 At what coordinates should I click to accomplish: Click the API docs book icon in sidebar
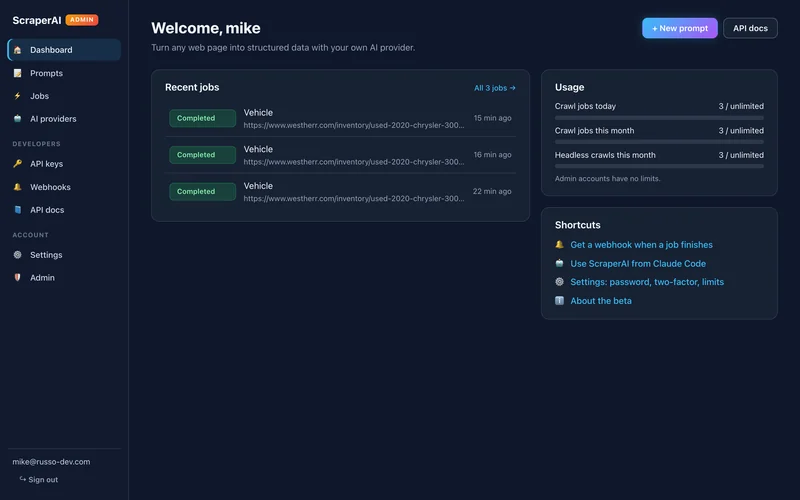pyautogui.click(x=17, y=210)
